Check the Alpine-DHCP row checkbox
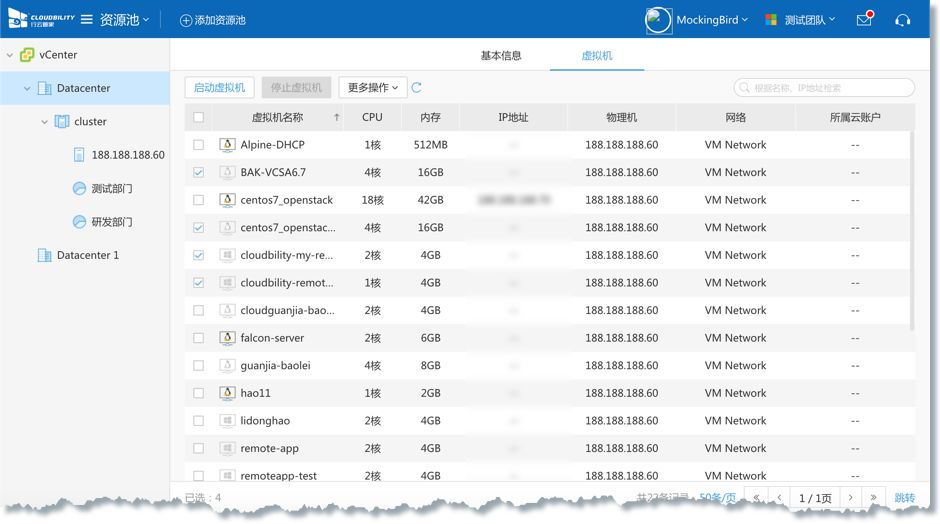The width and height of the screenshot is (940, 524). [198, 145]
